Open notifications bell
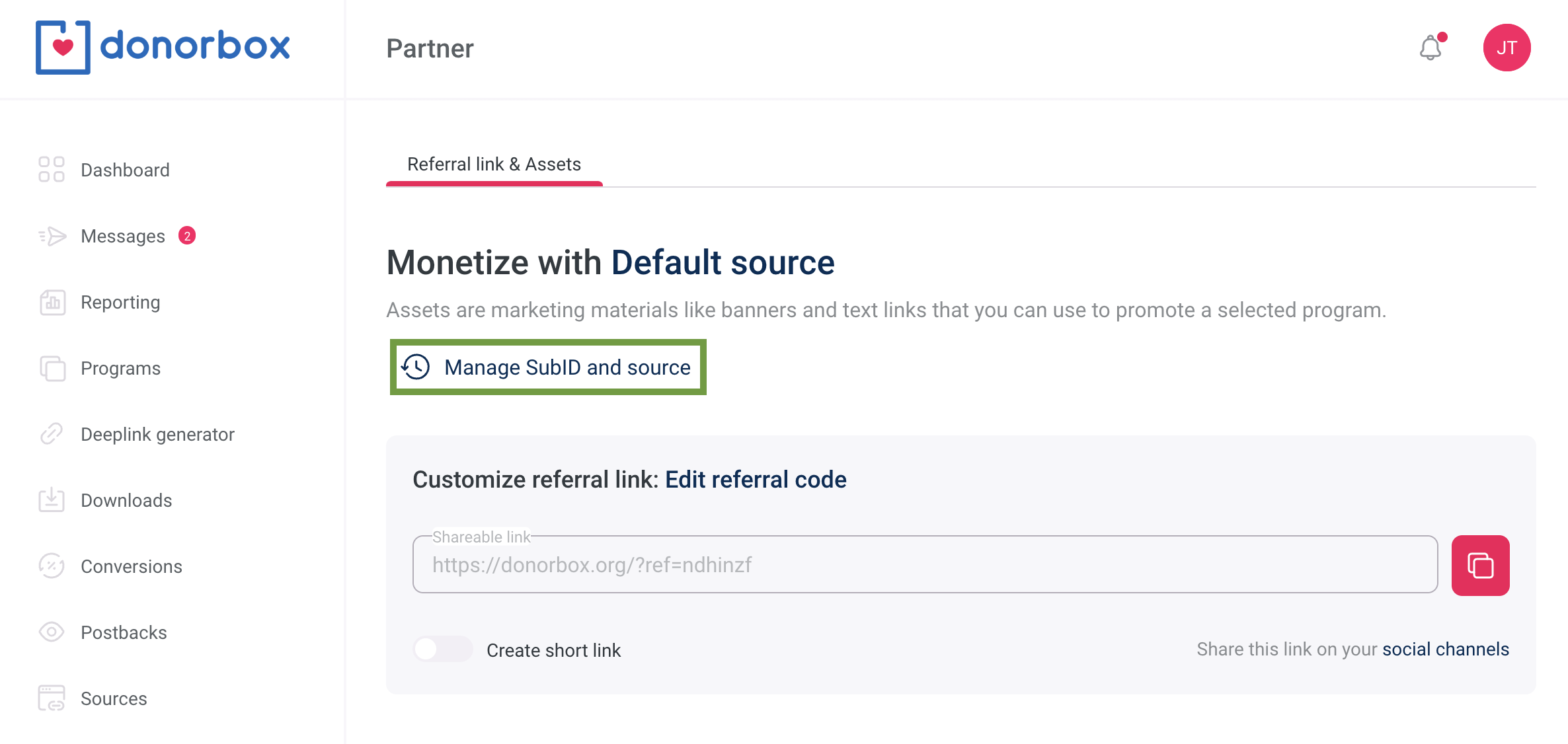Viewport: 1568px width, 744px height. (x=1431, y=48)
